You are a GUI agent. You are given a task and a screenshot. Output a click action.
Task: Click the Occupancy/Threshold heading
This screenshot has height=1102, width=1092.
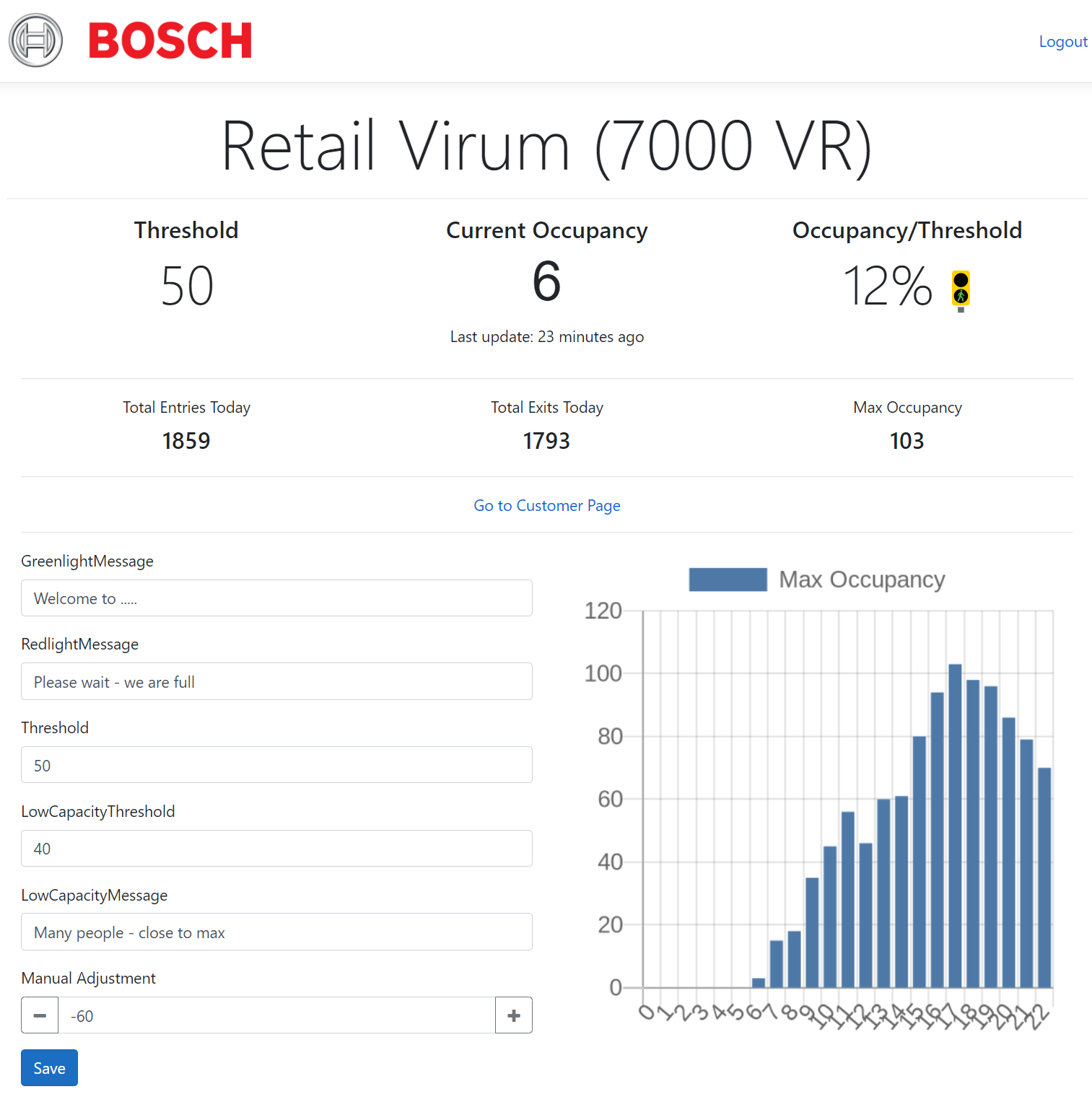[907, 230]
